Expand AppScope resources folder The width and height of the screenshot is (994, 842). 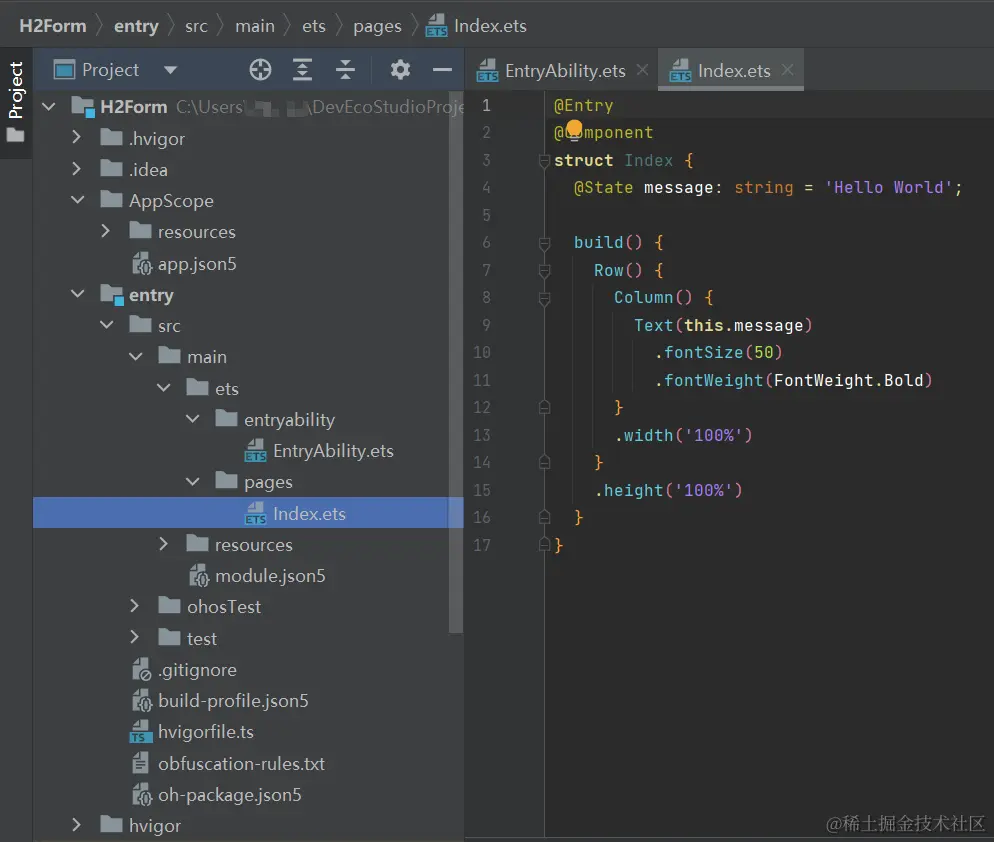(x=105, y=231)
